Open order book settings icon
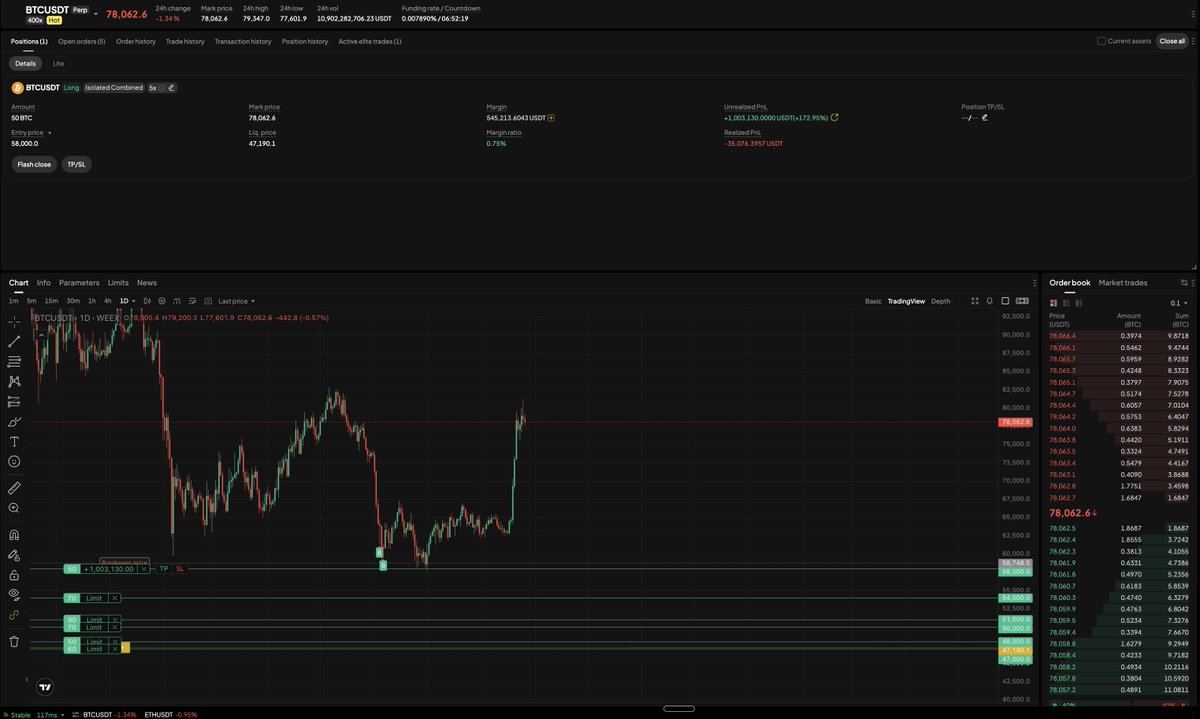Image resolution: width=1200 pixels, height=719 pixels. (1185, 283)
